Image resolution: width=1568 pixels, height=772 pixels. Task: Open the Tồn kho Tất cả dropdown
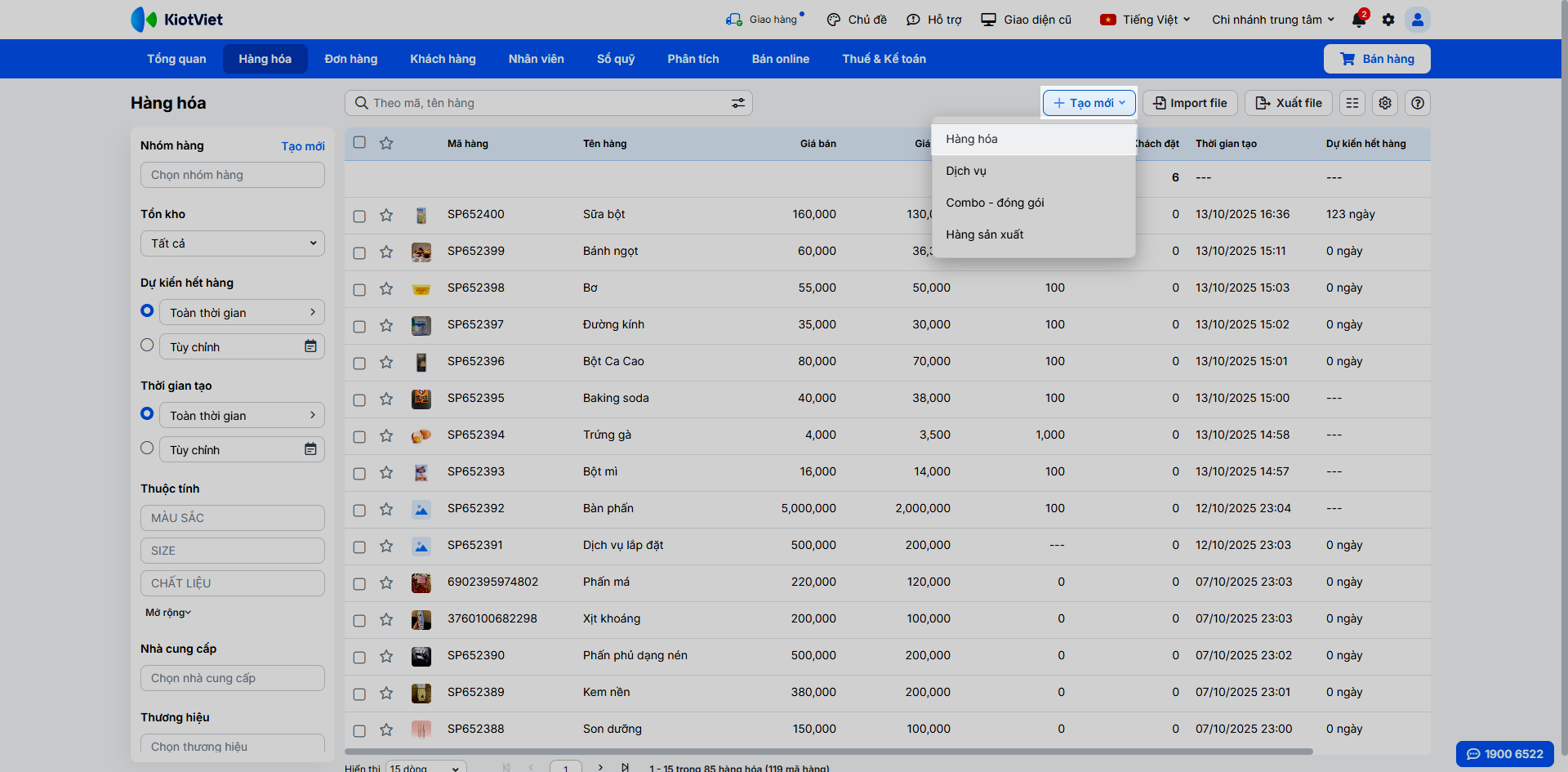233,243
